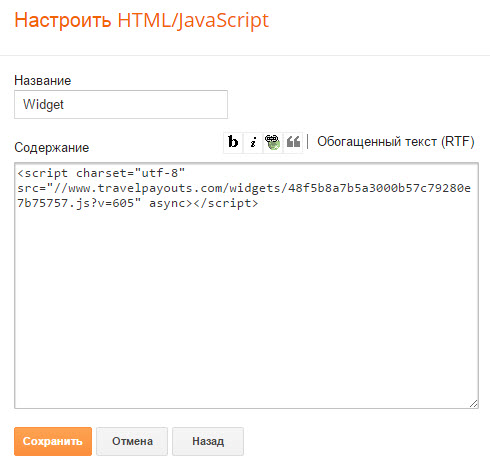The width and height of the screenshot is (490, 466).
Task: Apply italic formatting with the i icon
Action: pyautogui.click(x=253, y=142)
